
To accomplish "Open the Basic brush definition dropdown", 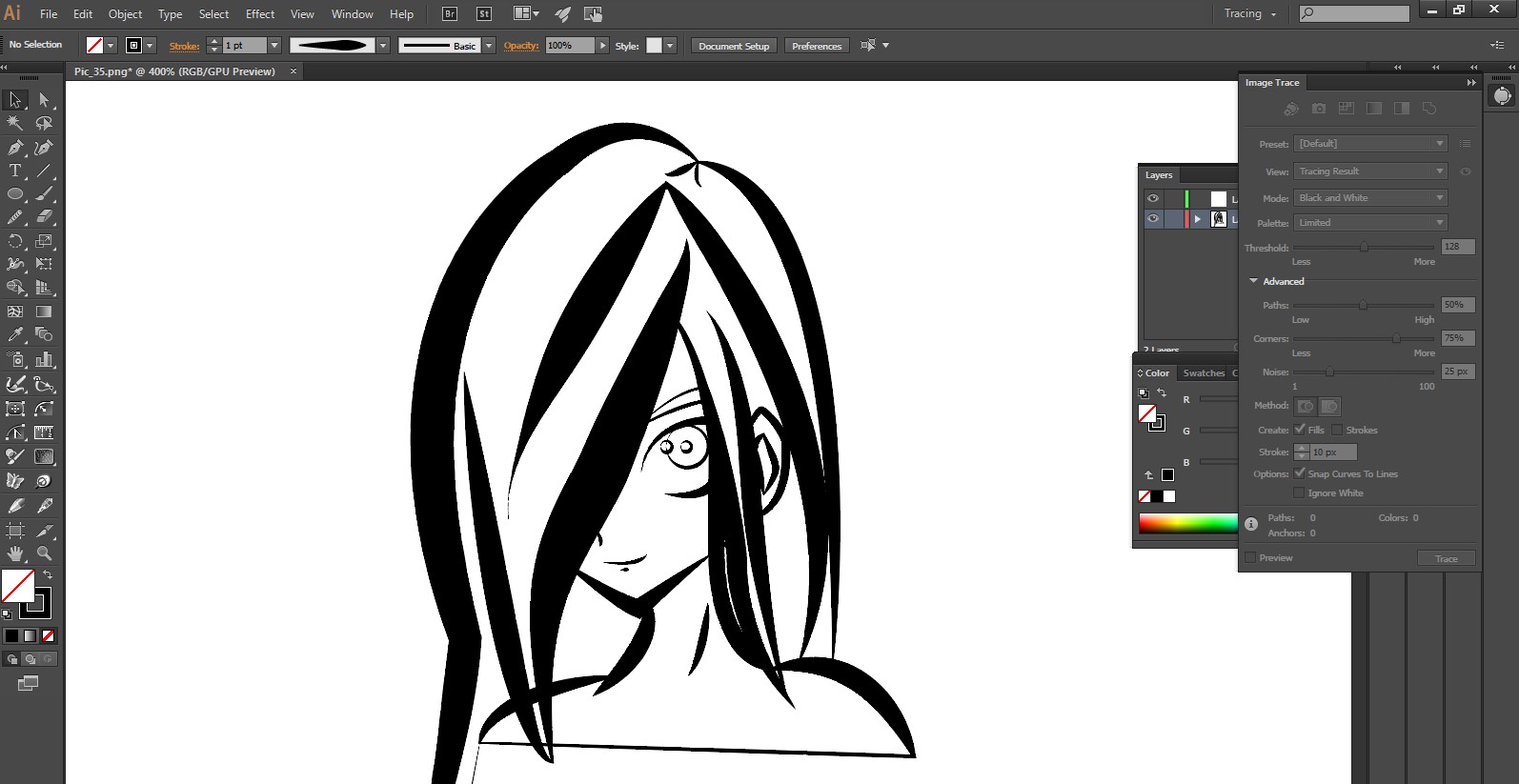I will coord(489,46).
